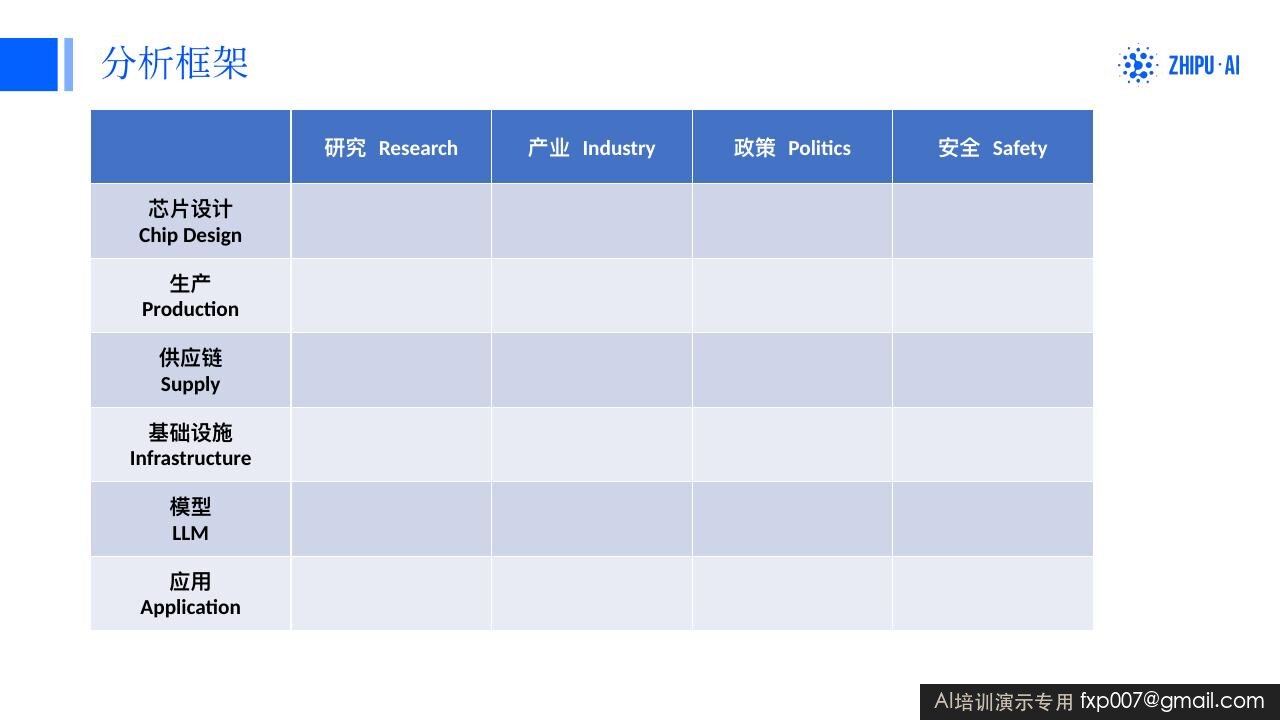Screen dimensions: 1280x720
Task: Click the 政策 Politics column header
Action: [x=792, y=147]
